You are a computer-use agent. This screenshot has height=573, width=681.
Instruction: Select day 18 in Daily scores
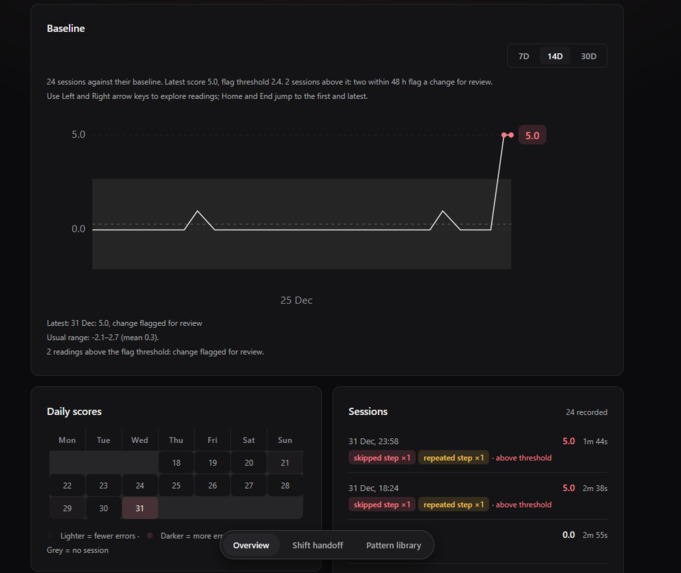pyautogui.click(x=176, y=463)
